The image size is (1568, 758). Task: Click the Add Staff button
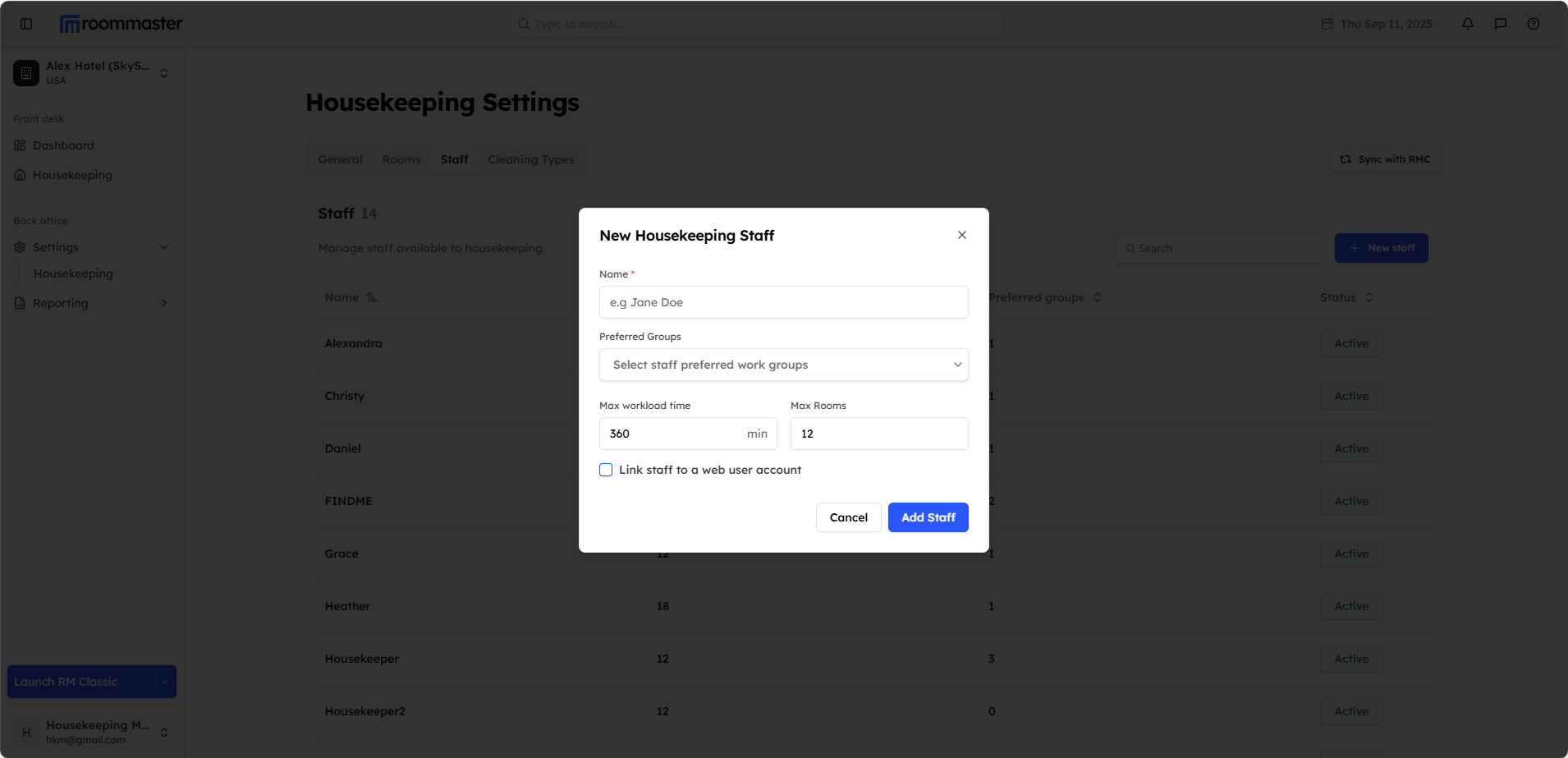click(928, 517)
